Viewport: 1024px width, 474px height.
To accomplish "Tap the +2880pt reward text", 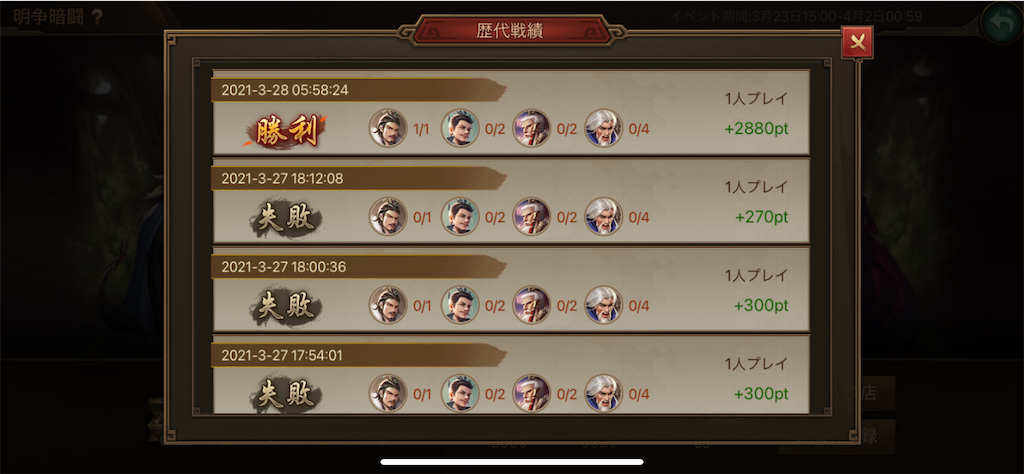I will (x=756, y=129).
